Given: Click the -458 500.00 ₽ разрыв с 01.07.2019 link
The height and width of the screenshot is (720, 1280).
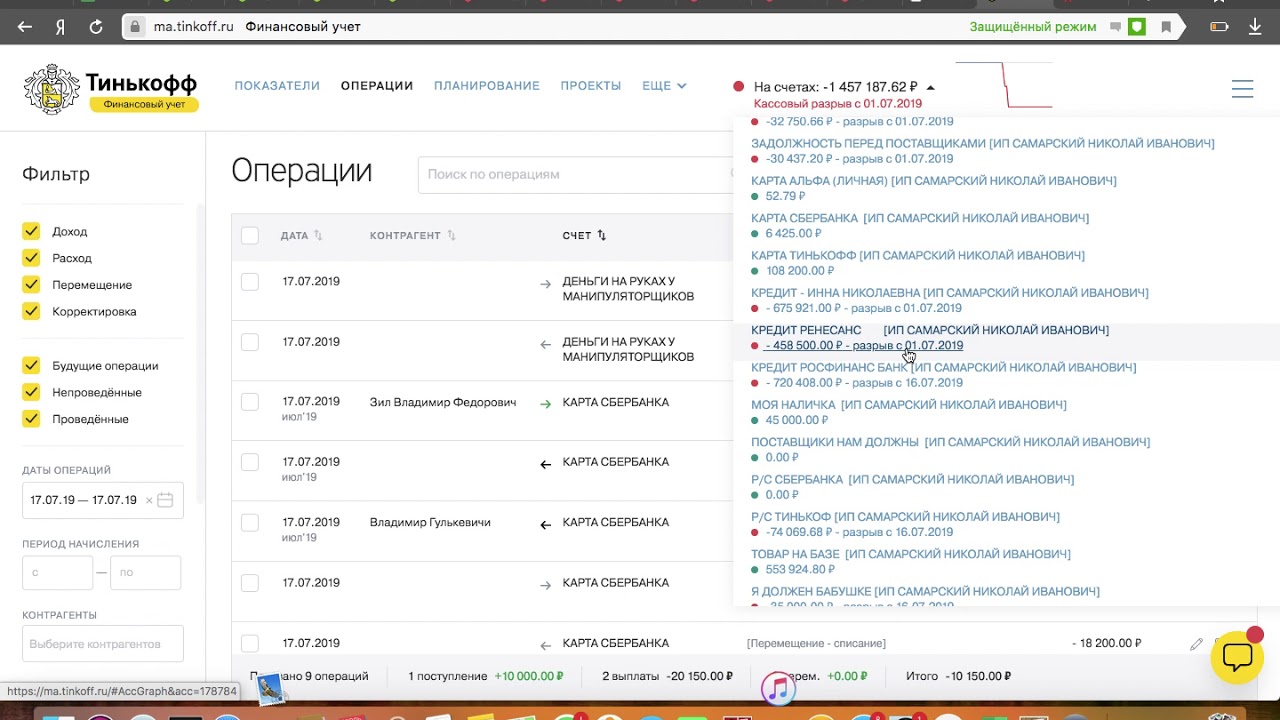Looking at the screenshot, I should (x=864, y=346).
